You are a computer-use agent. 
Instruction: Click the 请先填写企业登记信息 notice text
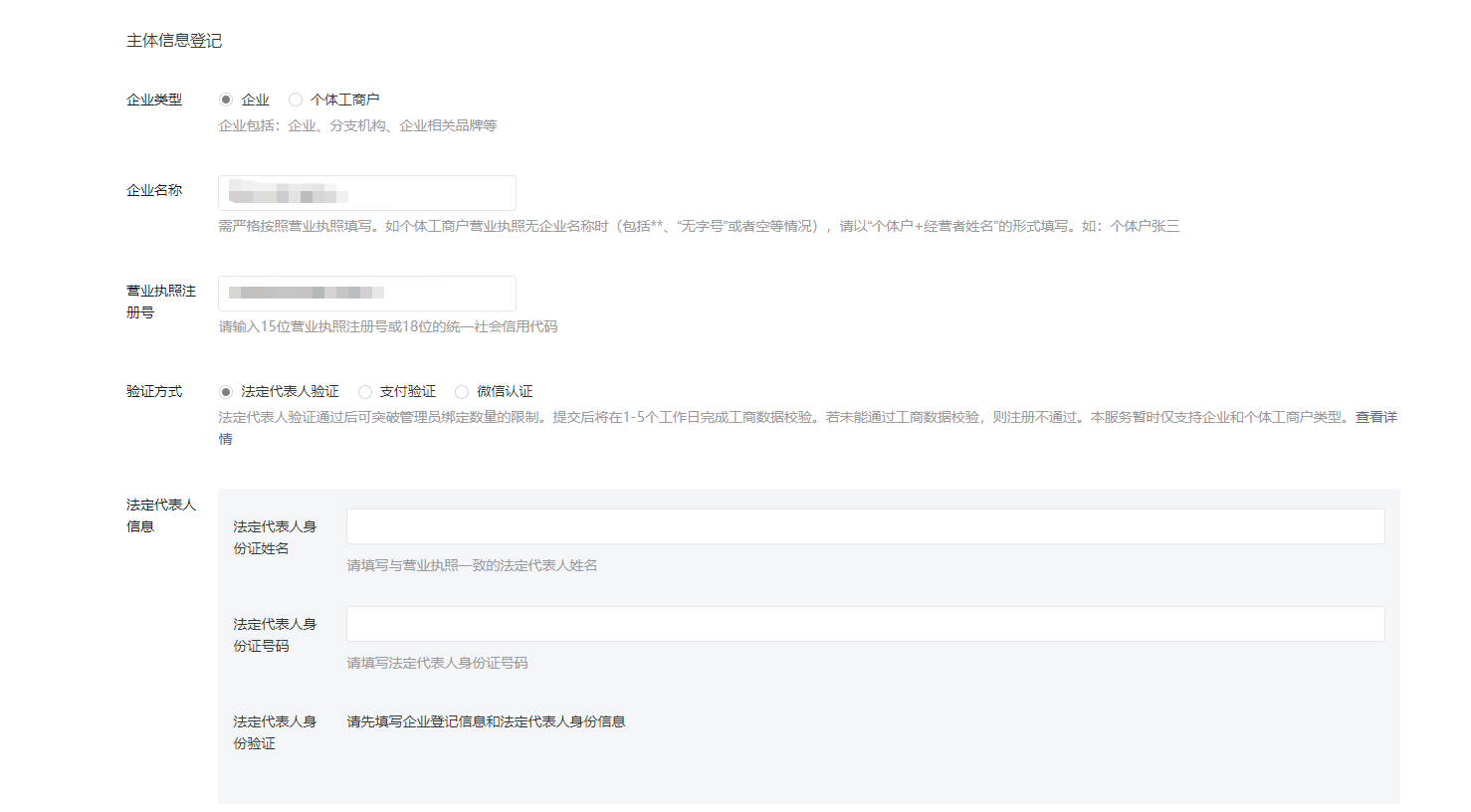click(x=486, y=721)
